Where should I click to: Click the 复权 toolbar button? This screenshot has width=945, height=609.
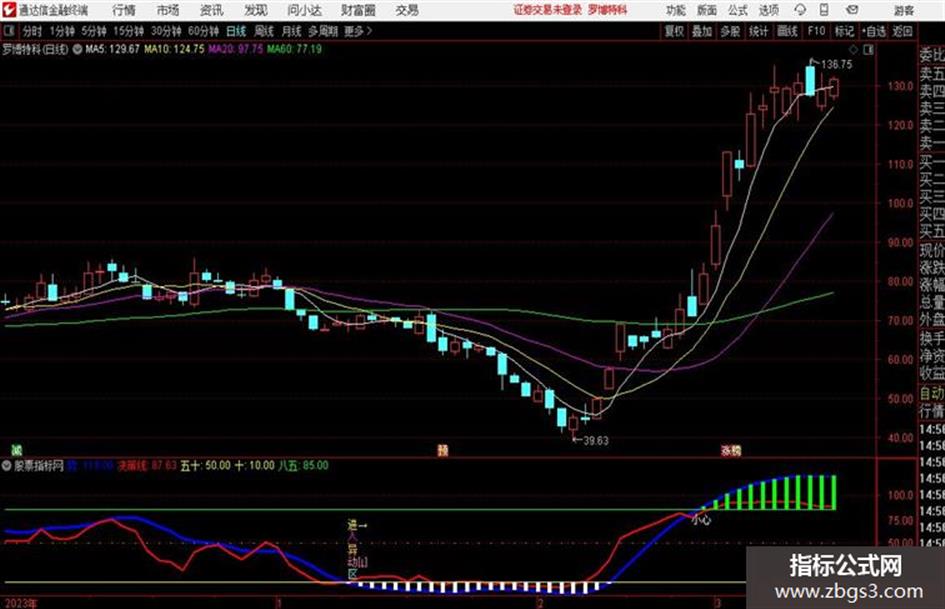pos(674,31)
